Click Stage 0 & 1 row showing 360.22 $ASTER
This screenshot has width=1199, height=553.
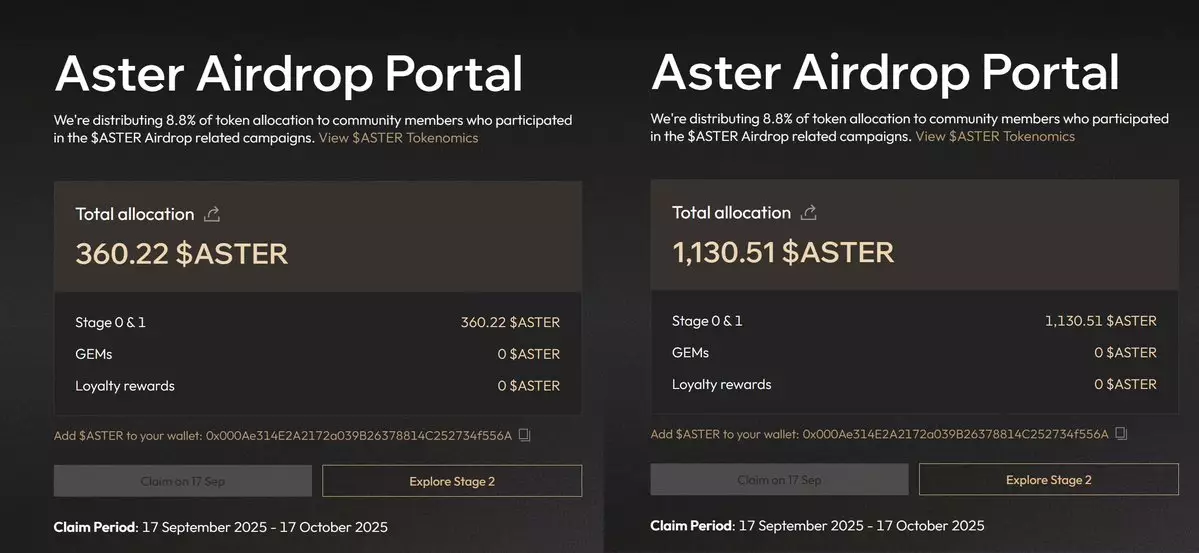click(317, 322)
